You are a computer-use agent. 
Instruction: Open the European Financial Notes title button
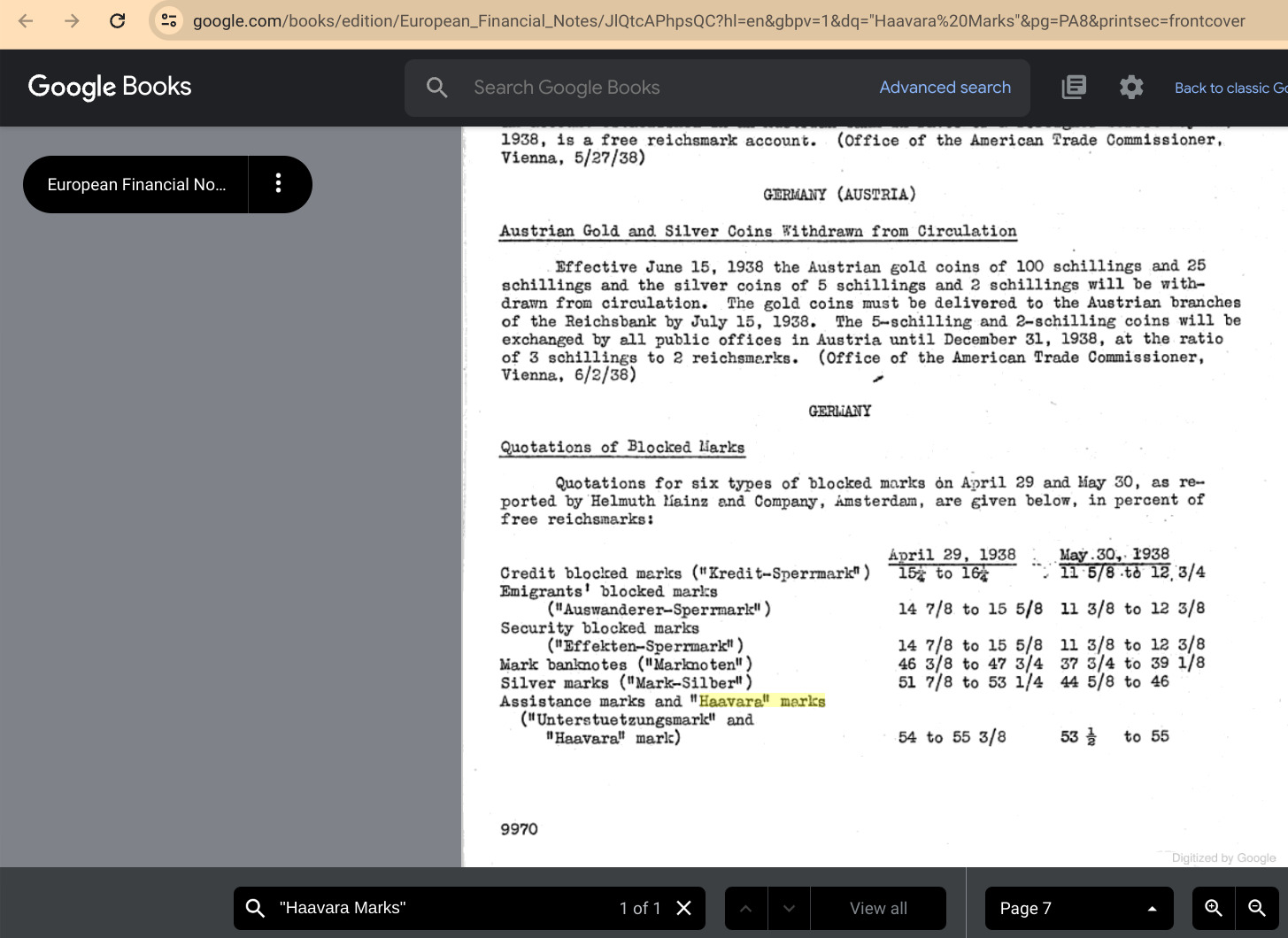(136, 184)
